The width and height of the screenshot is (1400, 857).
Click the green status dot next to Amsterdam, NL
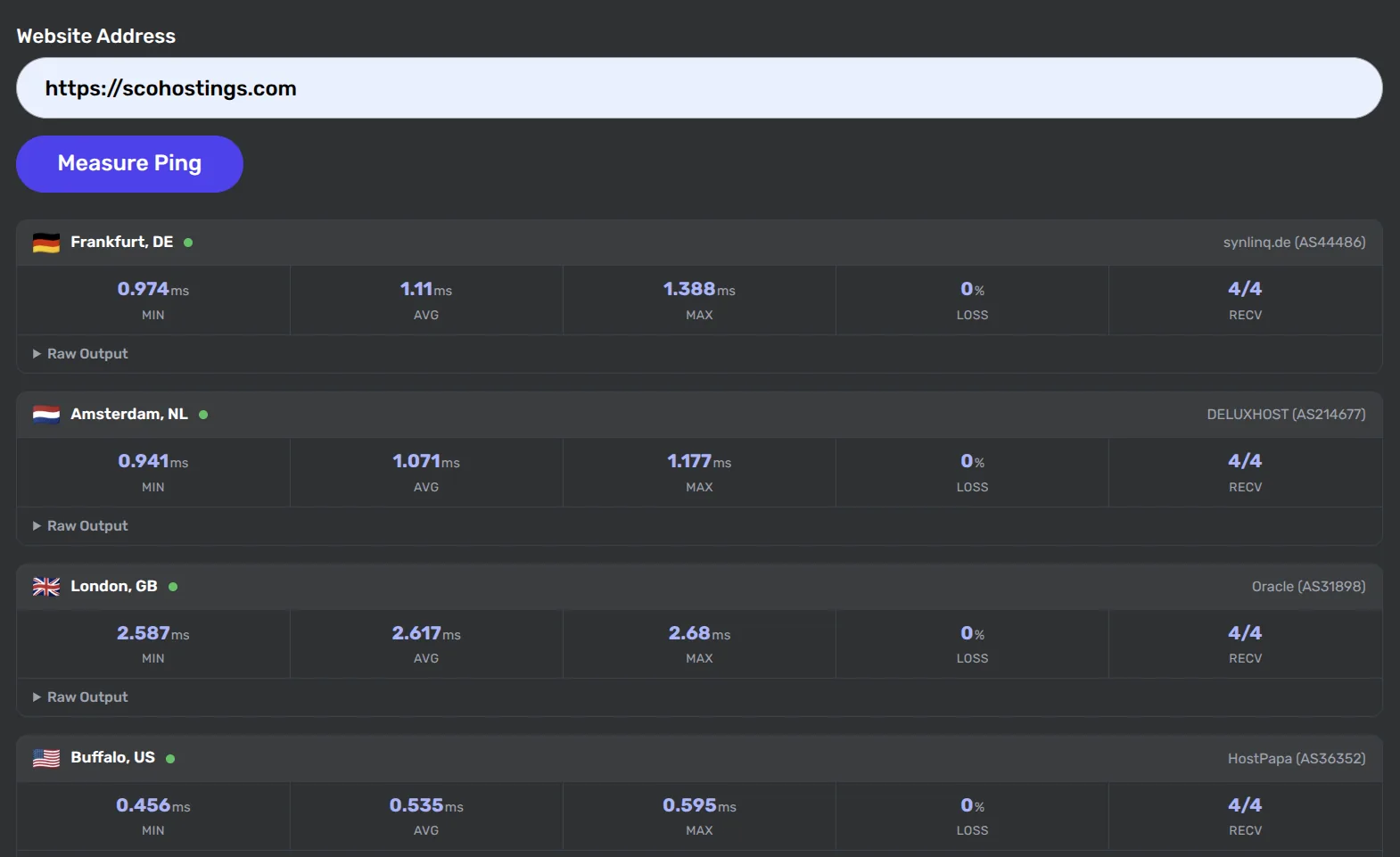pyautogui.click(x=203, y=415)
